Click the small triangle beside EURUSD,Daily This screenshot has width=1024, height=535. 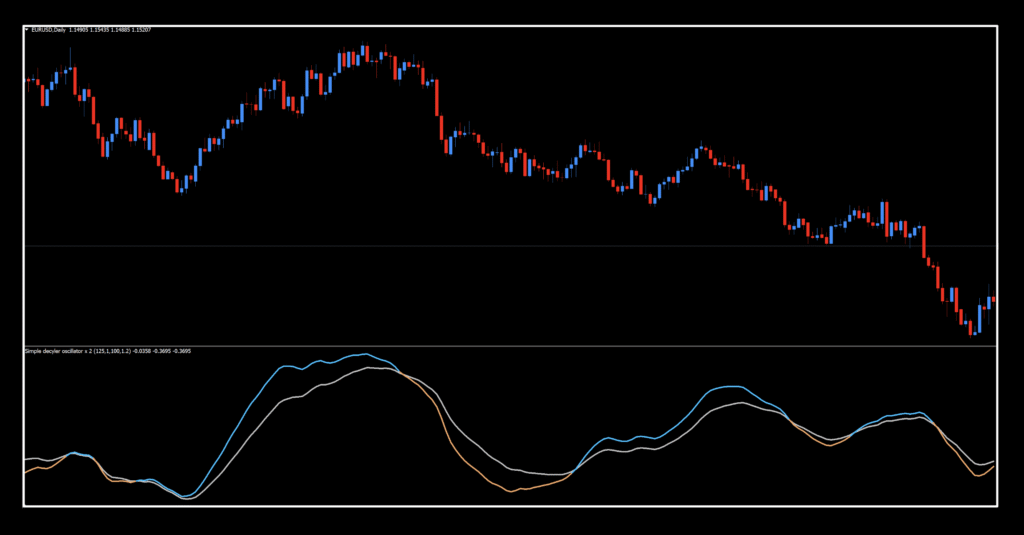tap(27, 30)
